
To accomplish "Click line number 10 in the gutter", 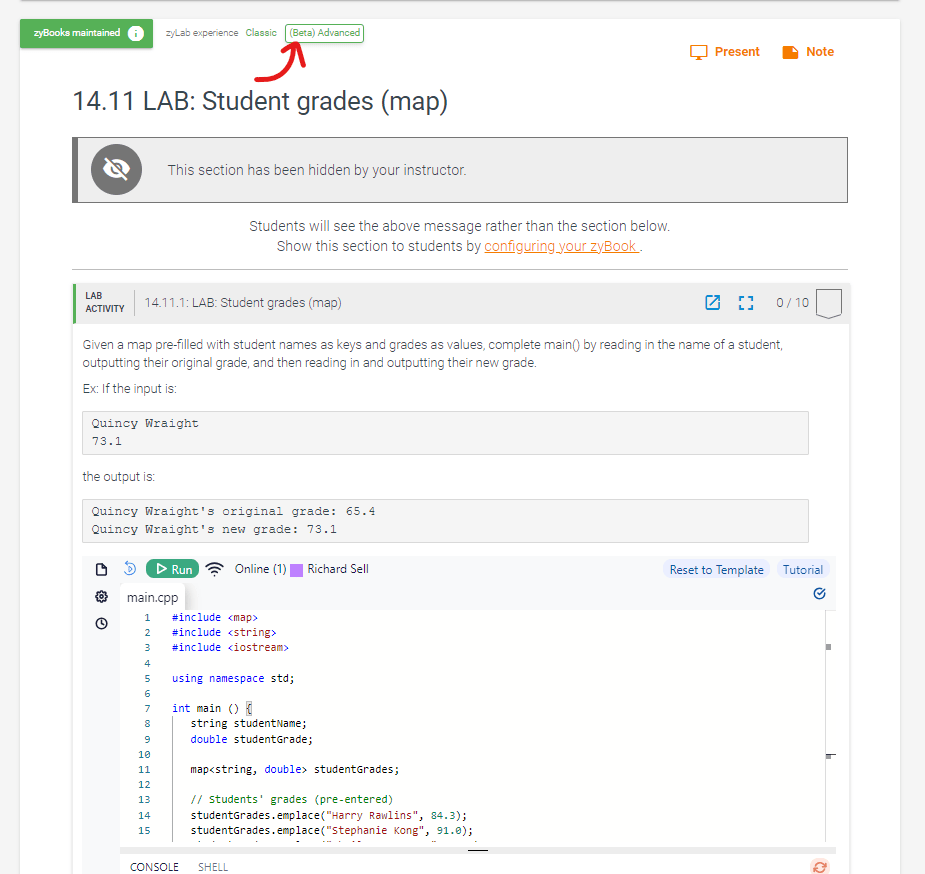I will pyautogui.click(x=145, y=754).
